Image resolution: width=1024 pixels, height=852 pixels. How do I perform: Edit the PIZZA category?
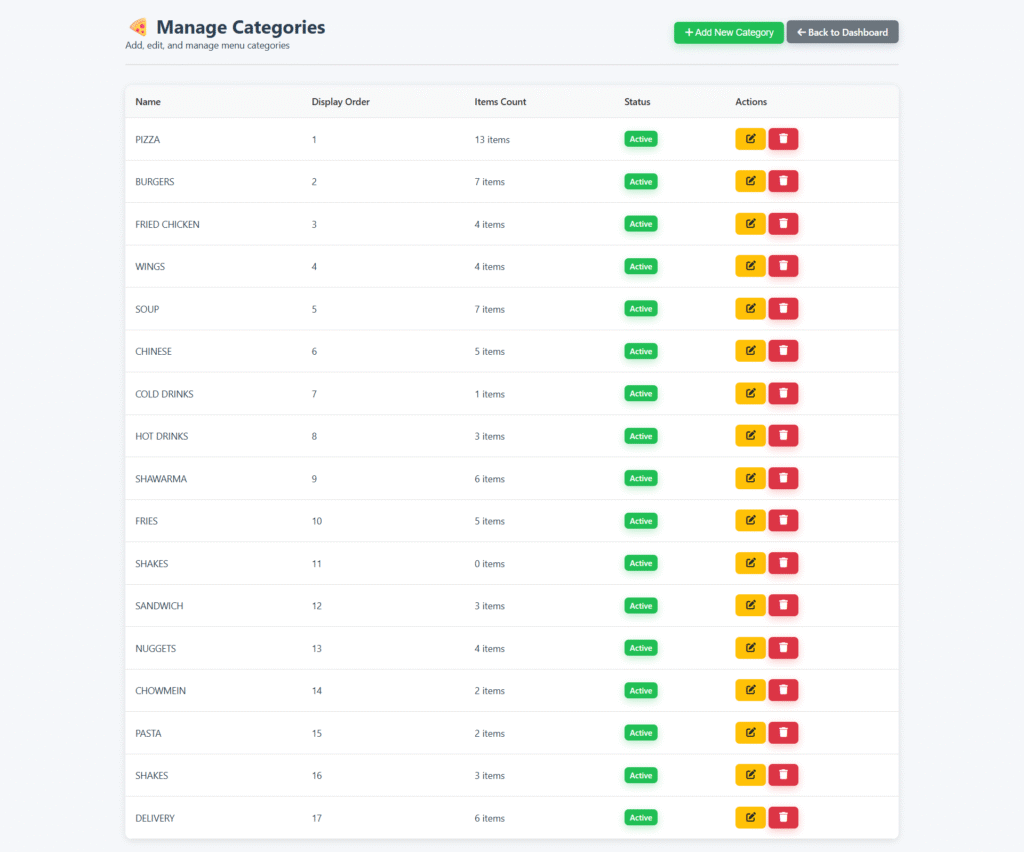pos(750,139)
